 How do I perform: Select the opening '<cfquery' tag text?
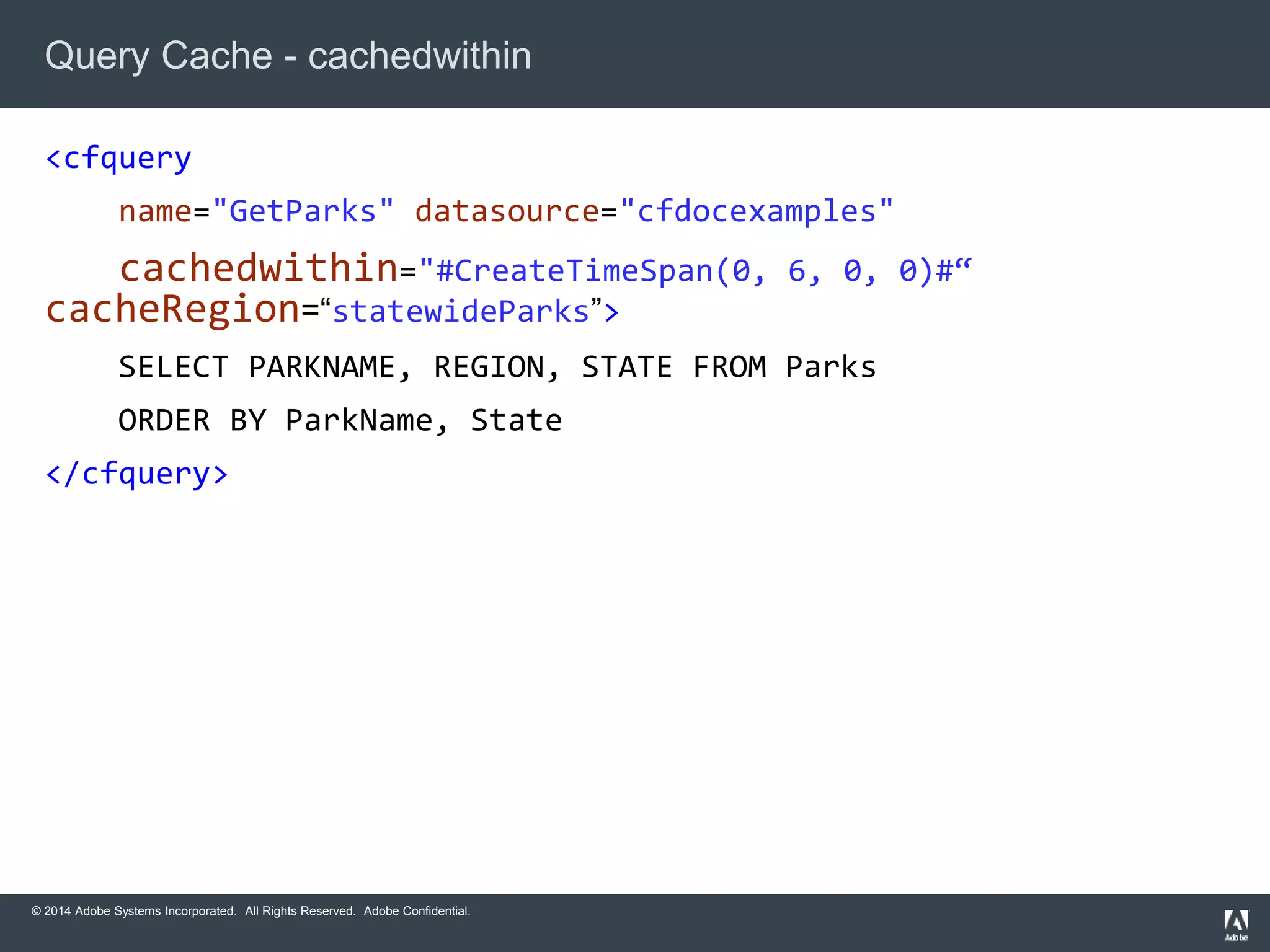pyautogui.click(x=118, y=159)
